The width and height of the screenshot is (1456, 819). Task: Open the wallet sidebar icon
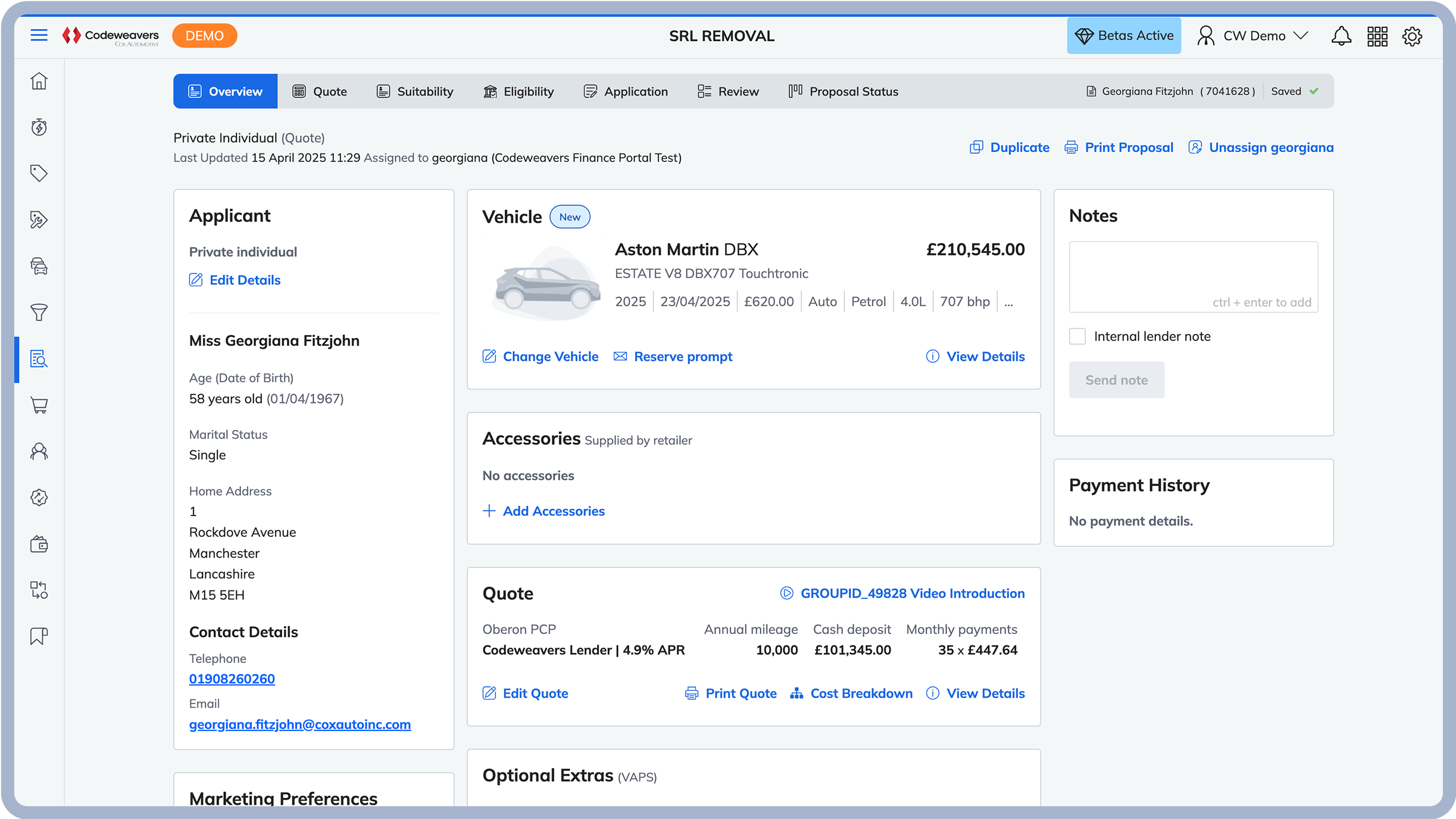tap(39, 544)
